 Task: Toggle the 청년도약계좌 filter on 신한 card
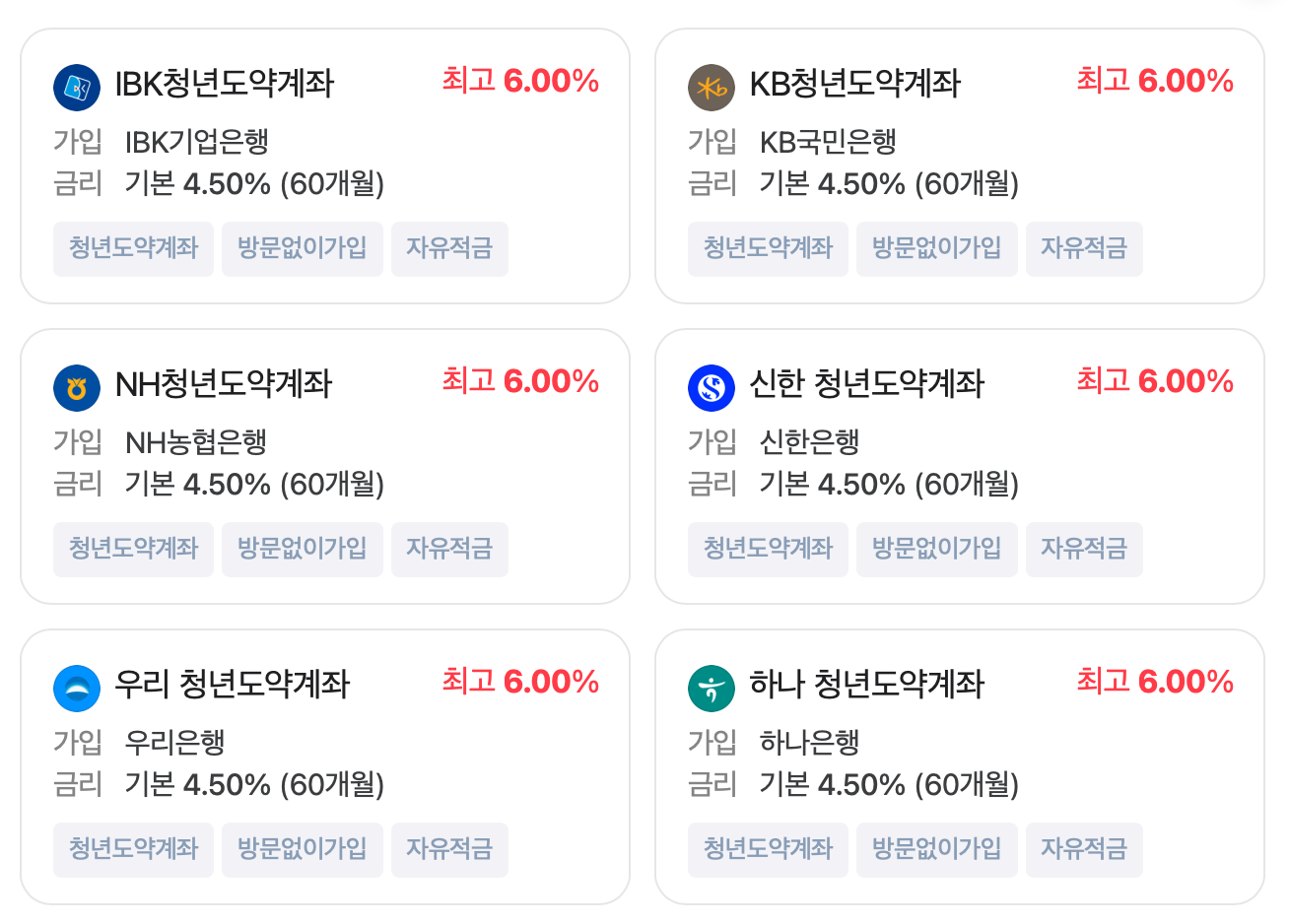click(x=768, y=550)
